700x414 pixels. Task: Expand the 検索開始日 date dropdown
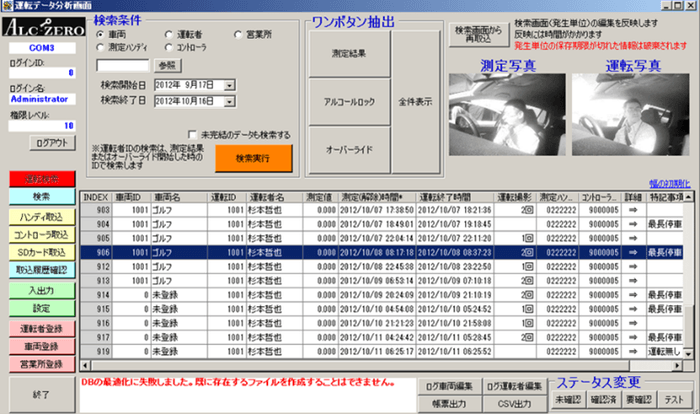pos(229,87)
